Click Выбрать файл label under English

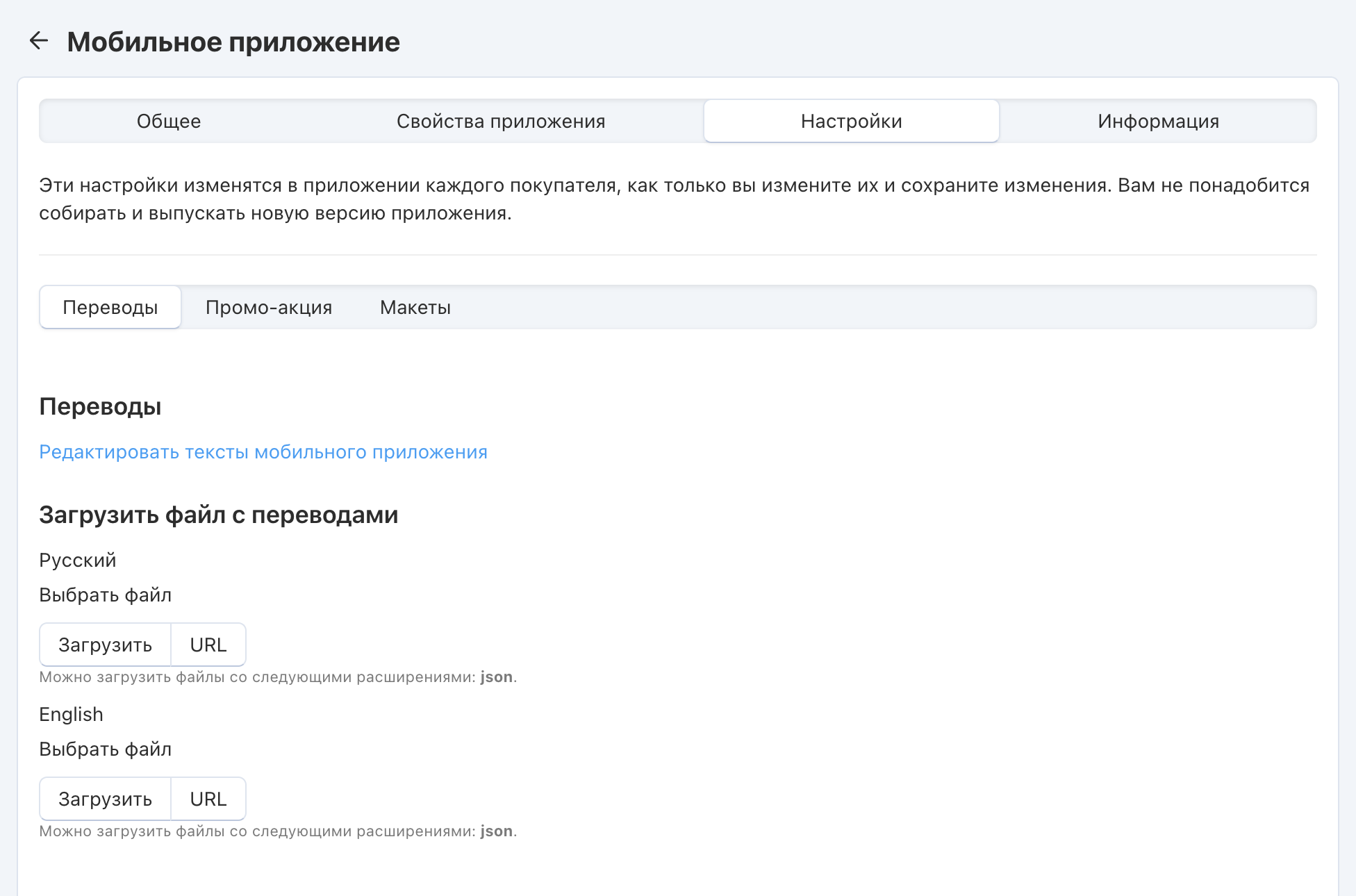coord(106,749)
